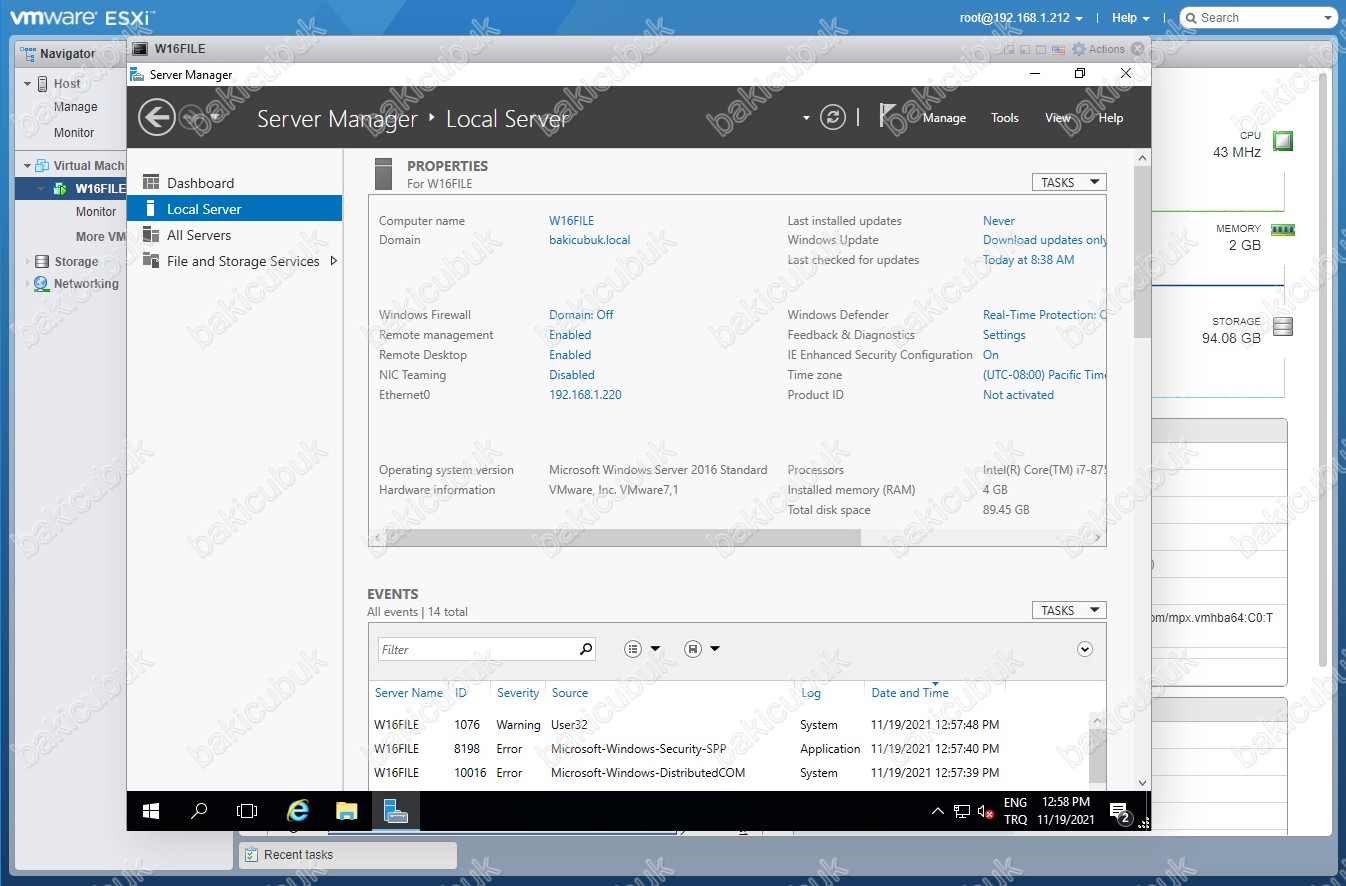Open Windows Start button
The width and height of the screenshot is (1346, 886).
(x=152, y=811)
